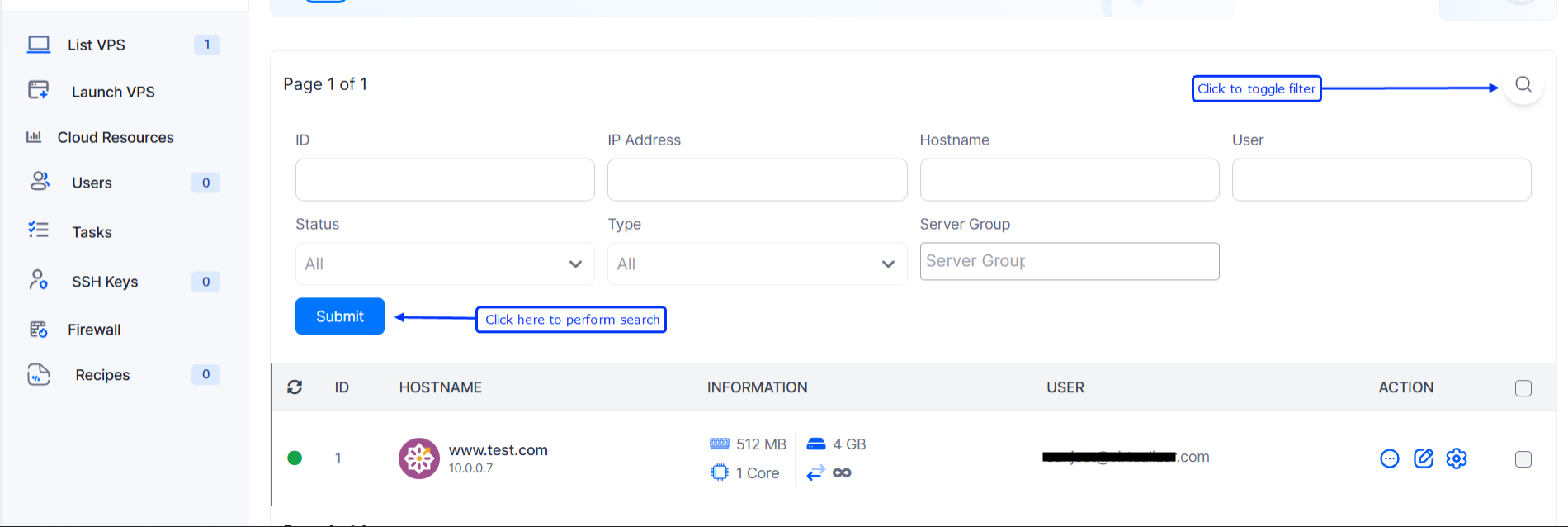The image size is (1568, 527).
Task: Click the edit icon for www.test.com
Action: pos(1424,458)
